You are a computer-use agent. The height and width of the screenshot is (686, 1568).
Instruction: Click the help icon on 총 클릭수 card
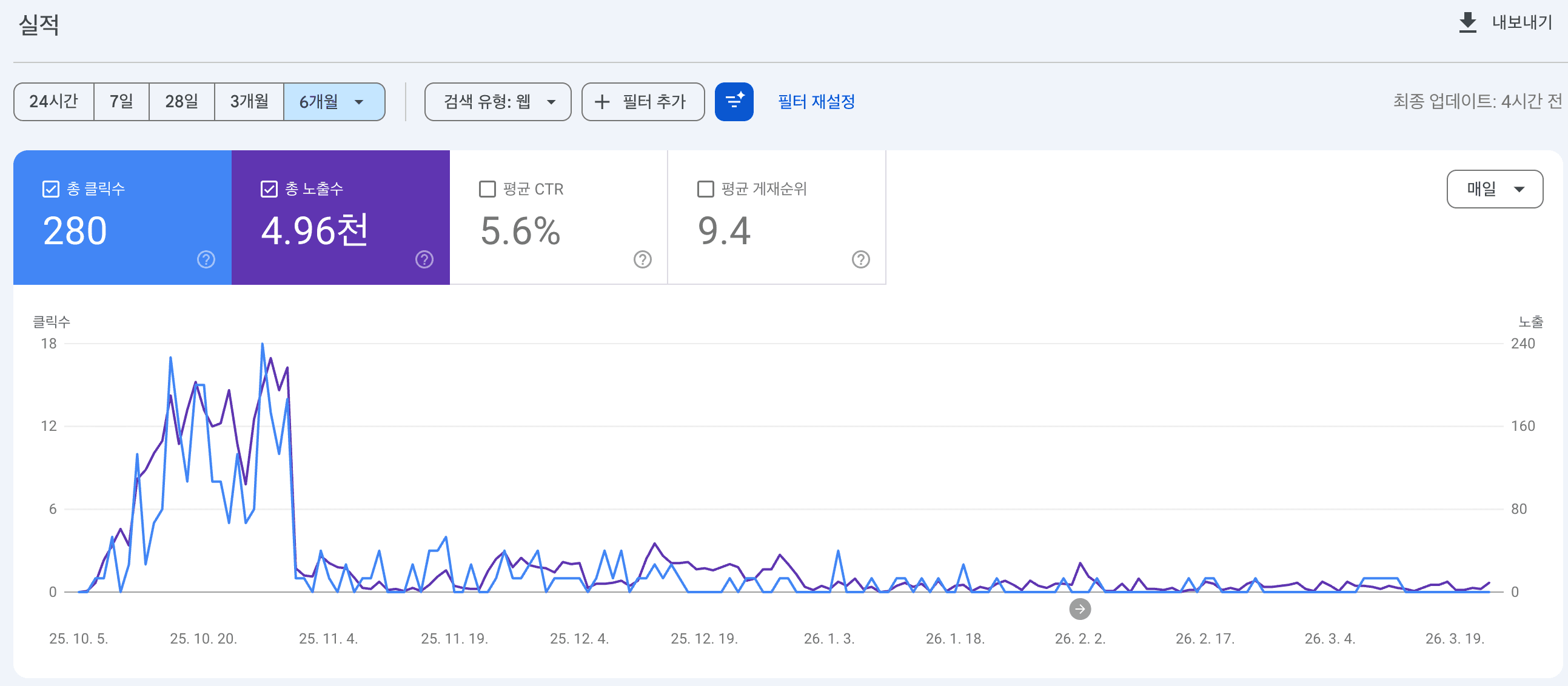pyautogui.click(x=206, y=259)
